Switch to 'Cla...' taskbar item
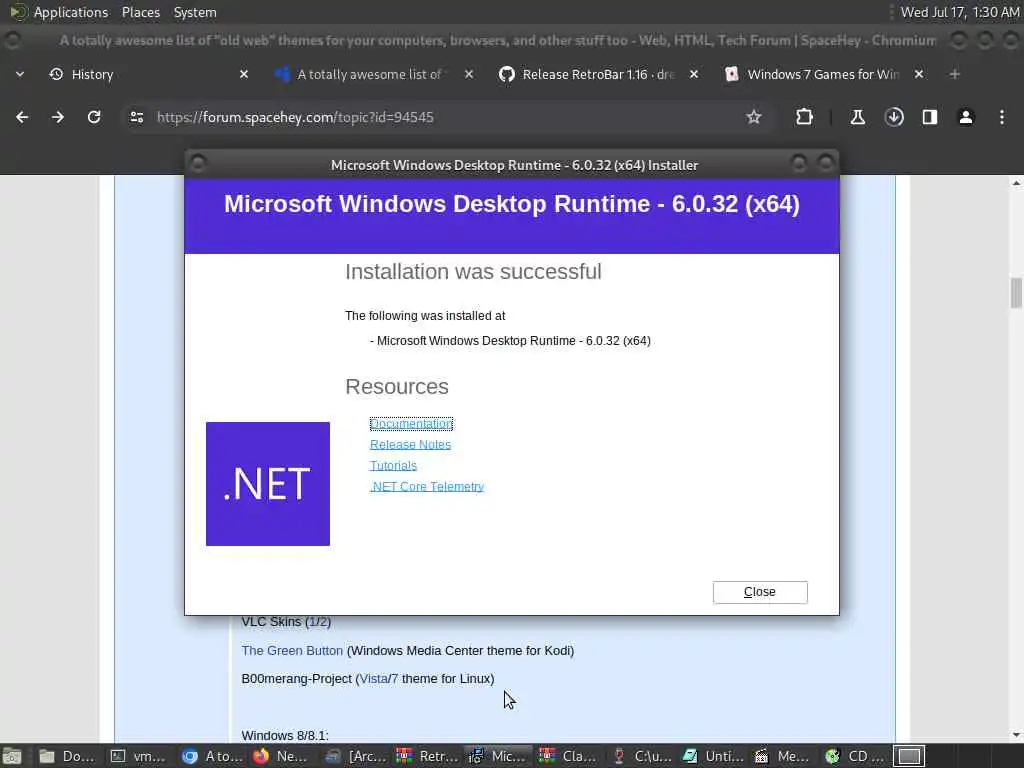This screenshot has width=1024, height=768. tap(567, 756)
